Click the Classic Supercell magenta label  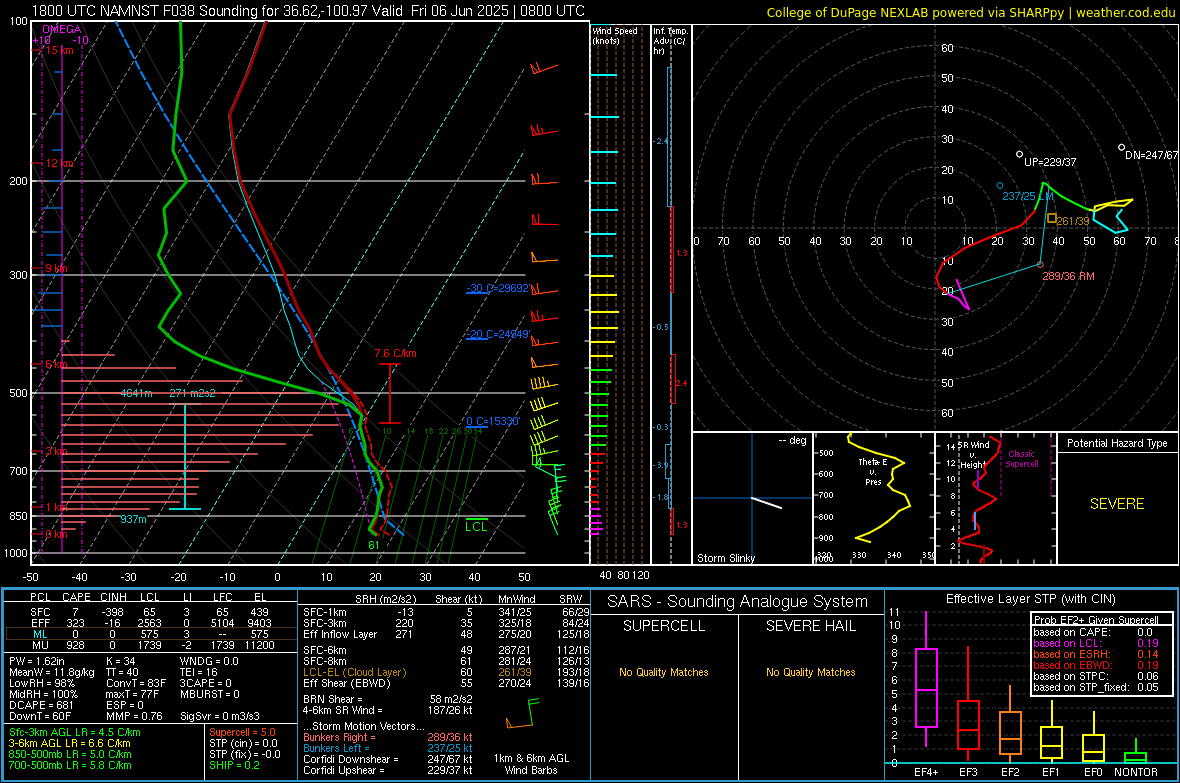tap(1022, 459)
